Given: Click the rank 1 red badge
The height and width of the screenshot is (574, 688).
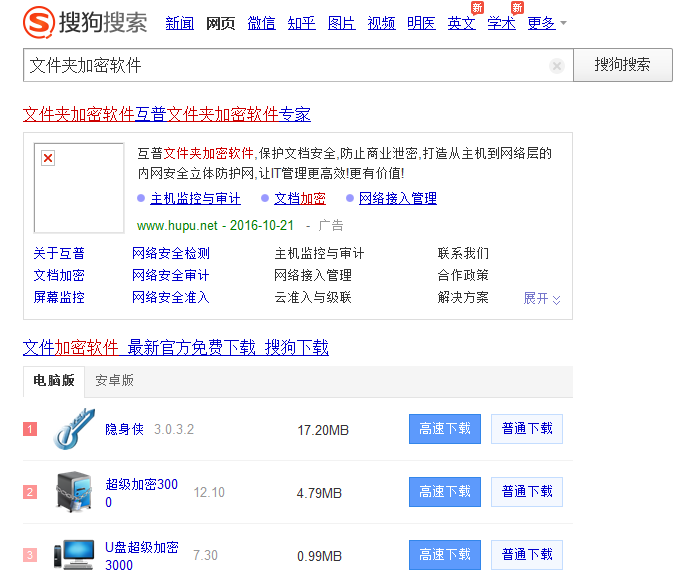Looking at the screenshot, I should [x=30, y=429].
